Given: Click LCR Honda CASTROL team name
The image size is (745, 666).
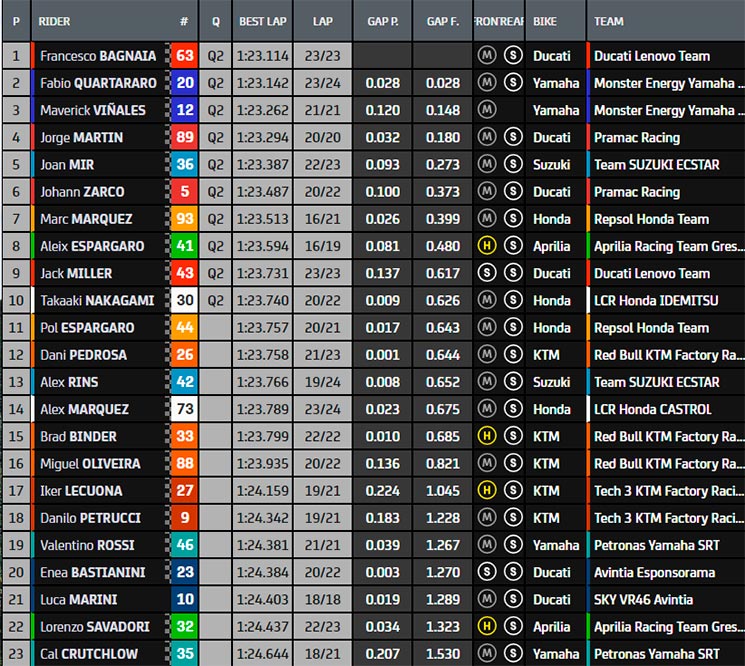Looking at the screenshot, I should (652, 409).
